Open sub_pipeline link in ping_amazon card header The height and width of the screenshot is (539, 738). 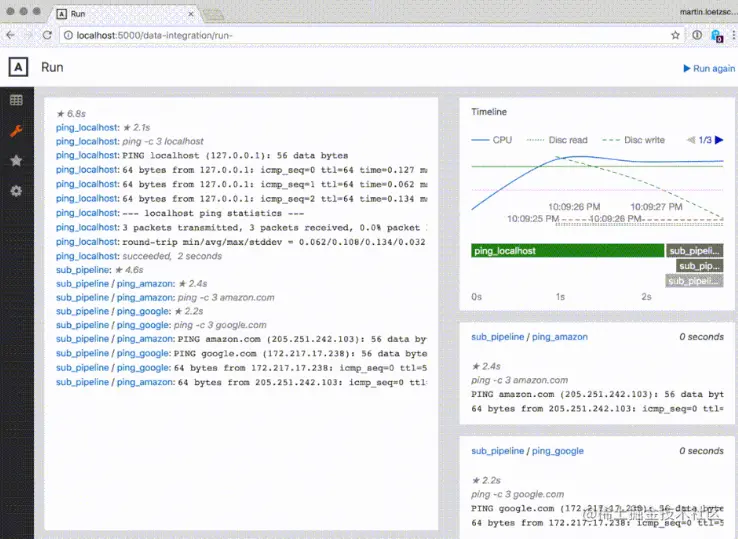click(x=497, y=337)
